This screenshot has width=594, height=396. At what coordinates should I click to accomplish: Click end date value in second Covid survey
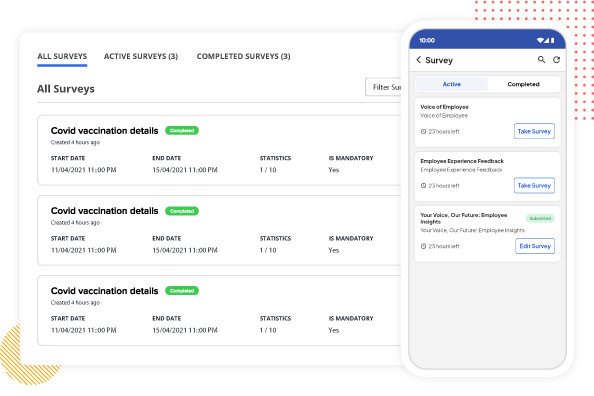point(185,250)
